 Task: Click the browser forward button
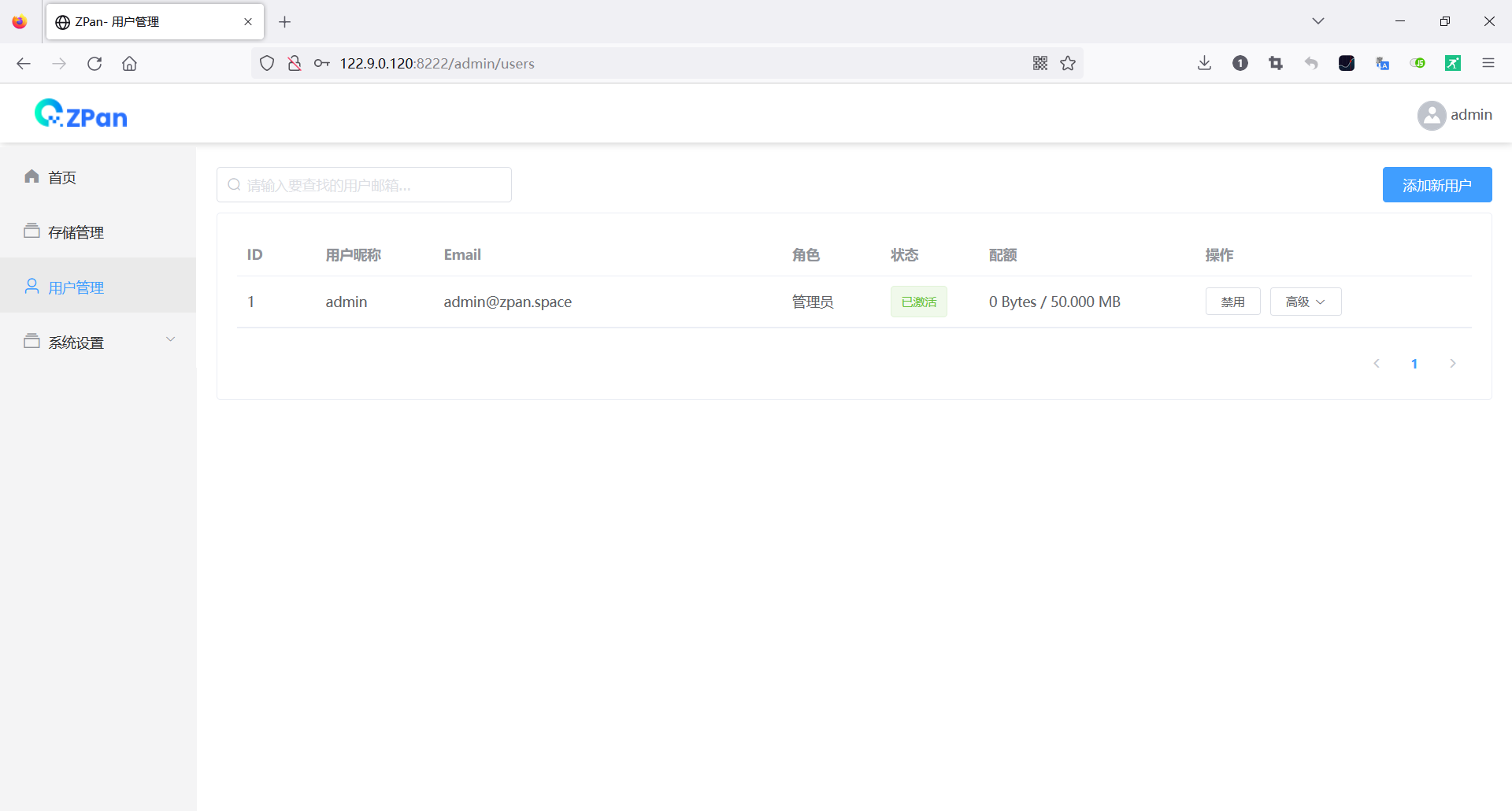[x=59, y=64]
